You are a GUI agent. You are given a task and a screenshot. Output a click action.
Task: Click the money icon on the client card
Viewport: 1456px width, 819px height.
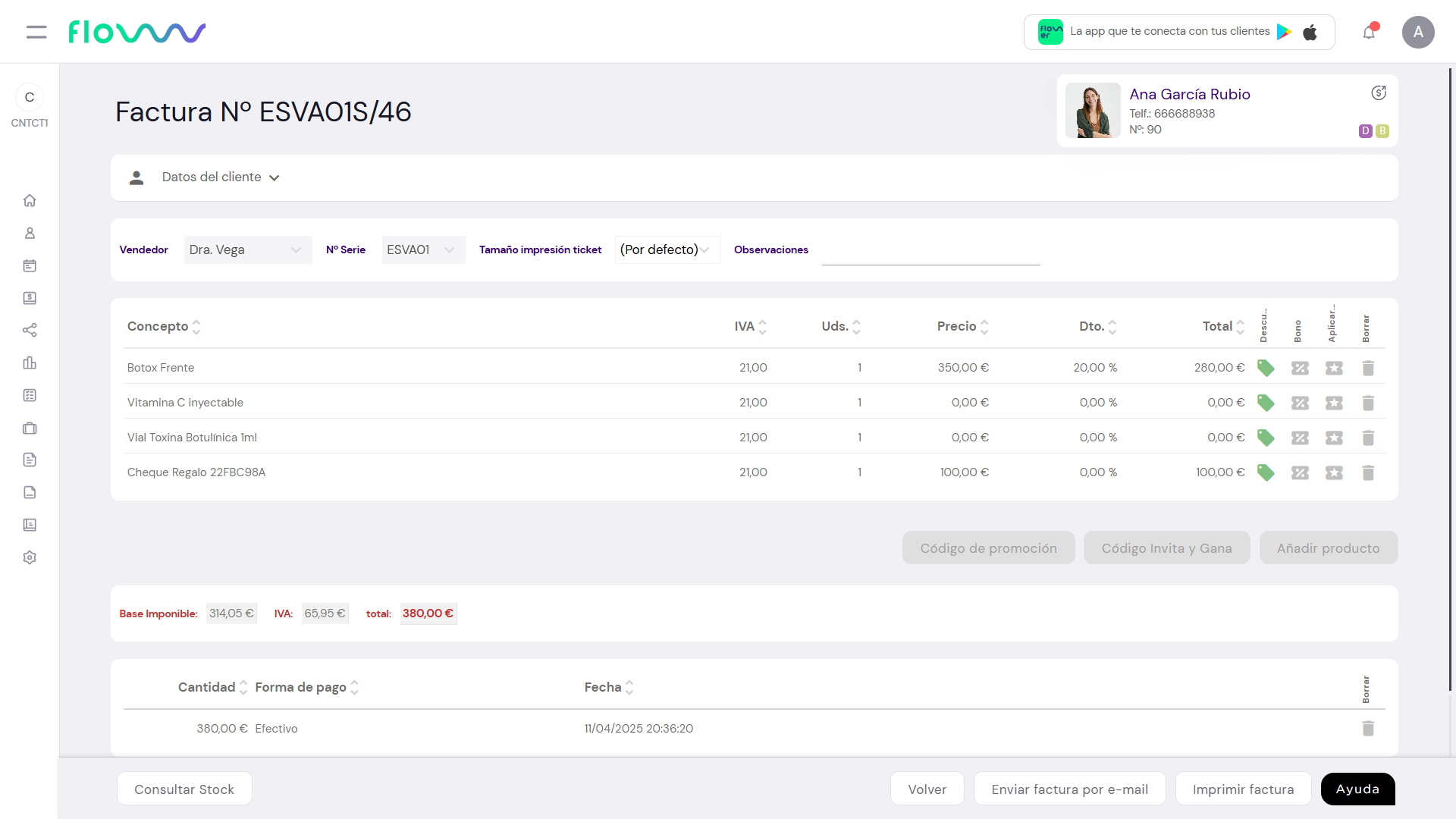(x=1379, y=93)
